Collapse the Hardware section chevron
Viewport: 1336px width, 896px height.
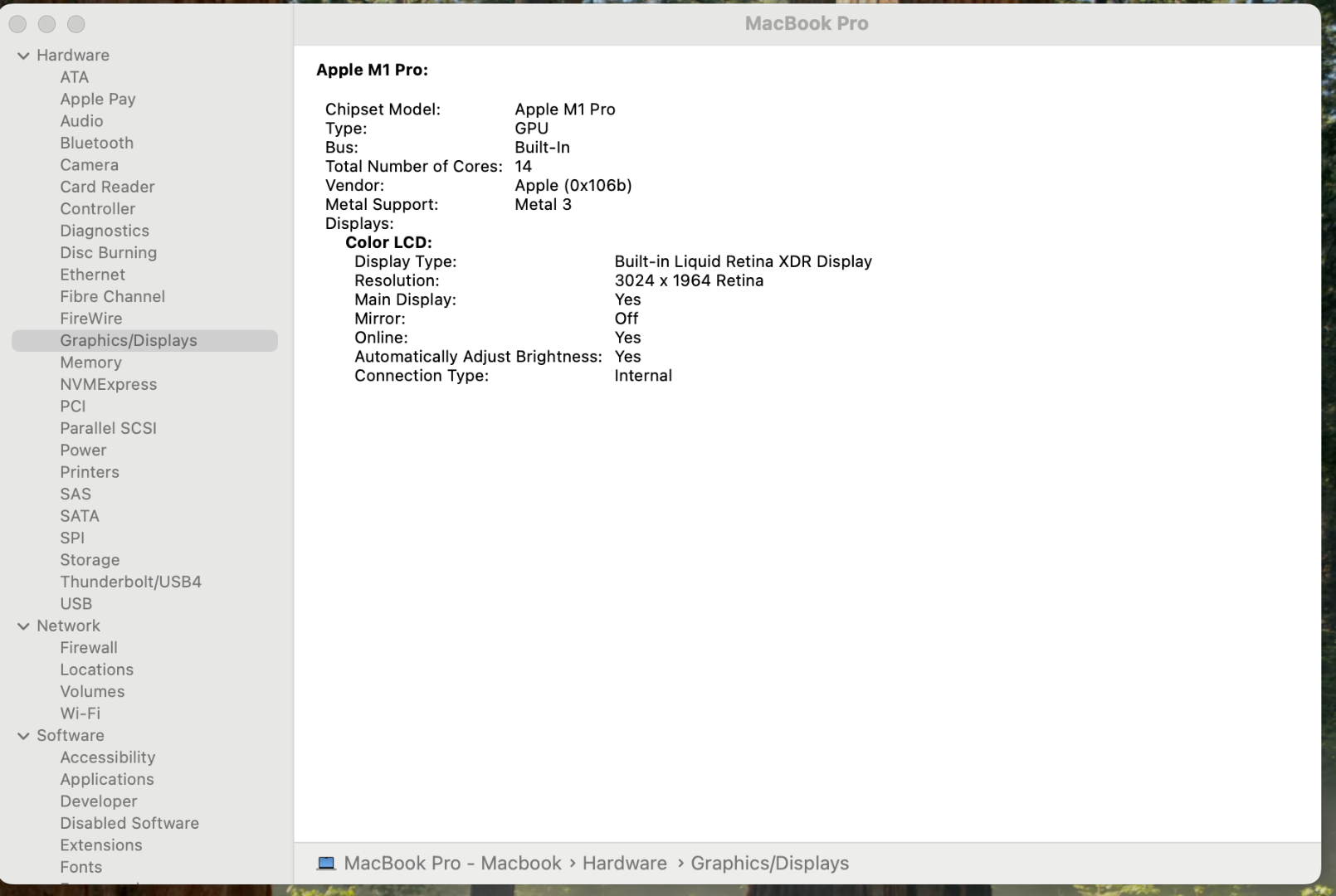click(23, 56)
